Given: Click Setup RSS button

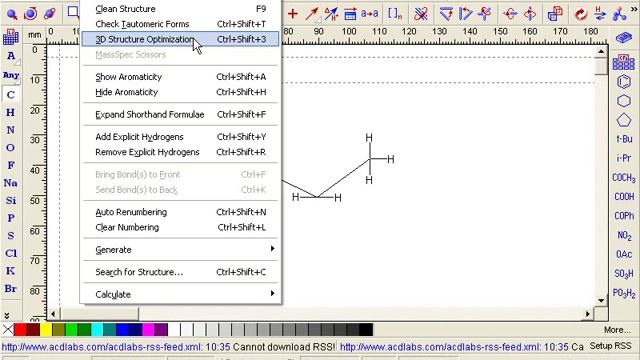Looking at the screenshot, I should coord(611,346).
